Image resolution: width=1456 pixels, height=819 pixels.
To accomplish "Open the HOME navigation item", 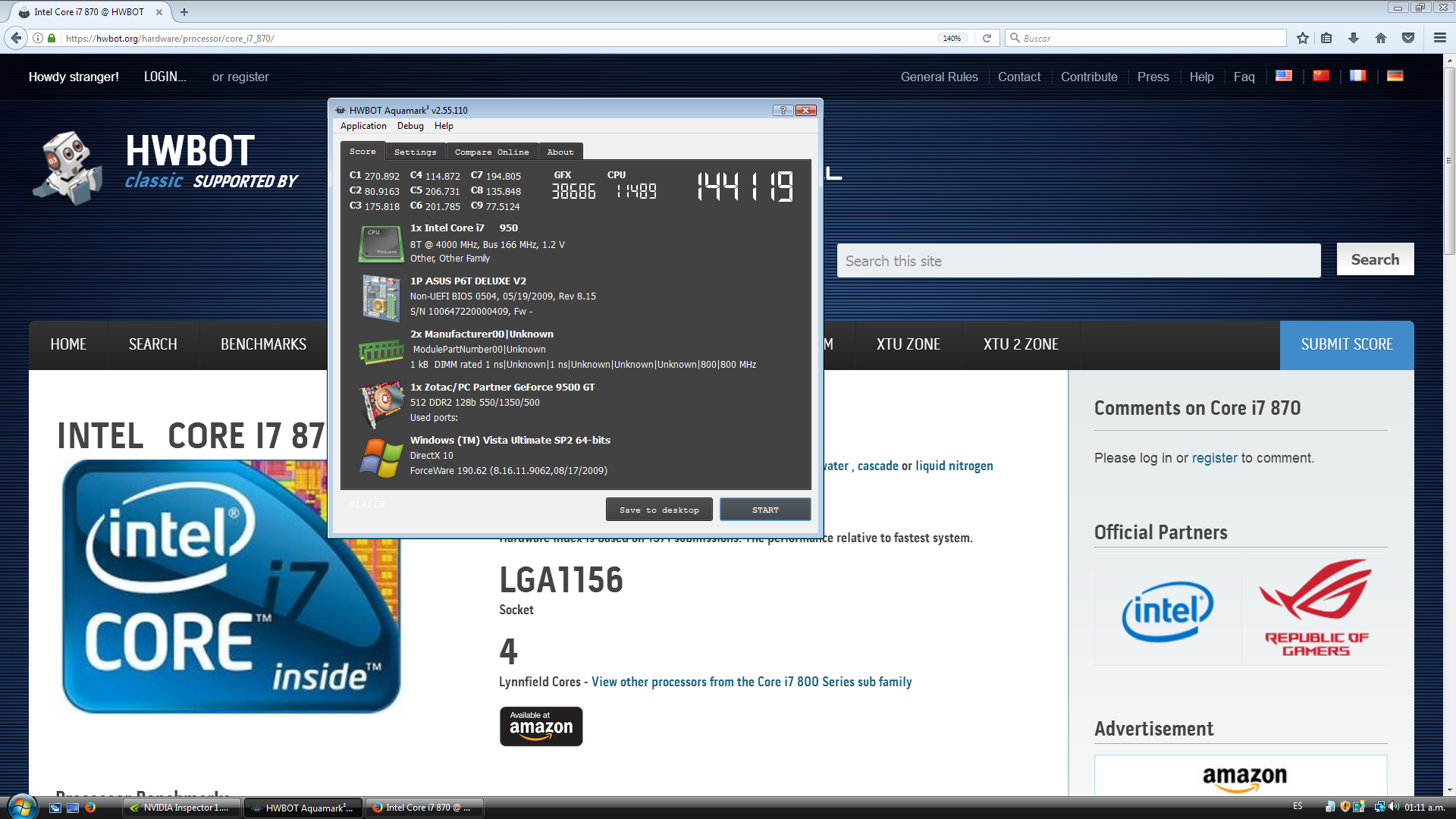I will tap(68, 344).
